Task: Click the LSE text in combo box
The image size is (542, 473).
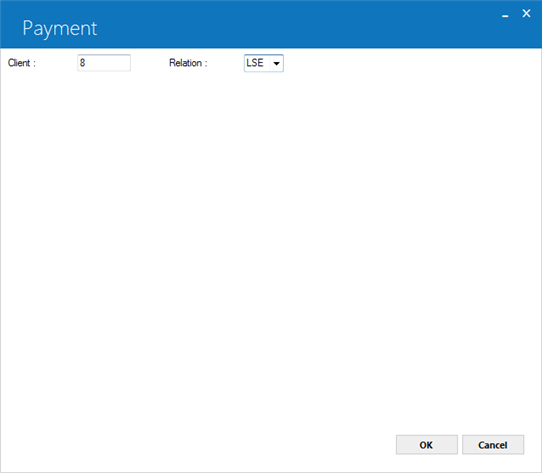Action: pyautogui.click(x=255, y=63)
